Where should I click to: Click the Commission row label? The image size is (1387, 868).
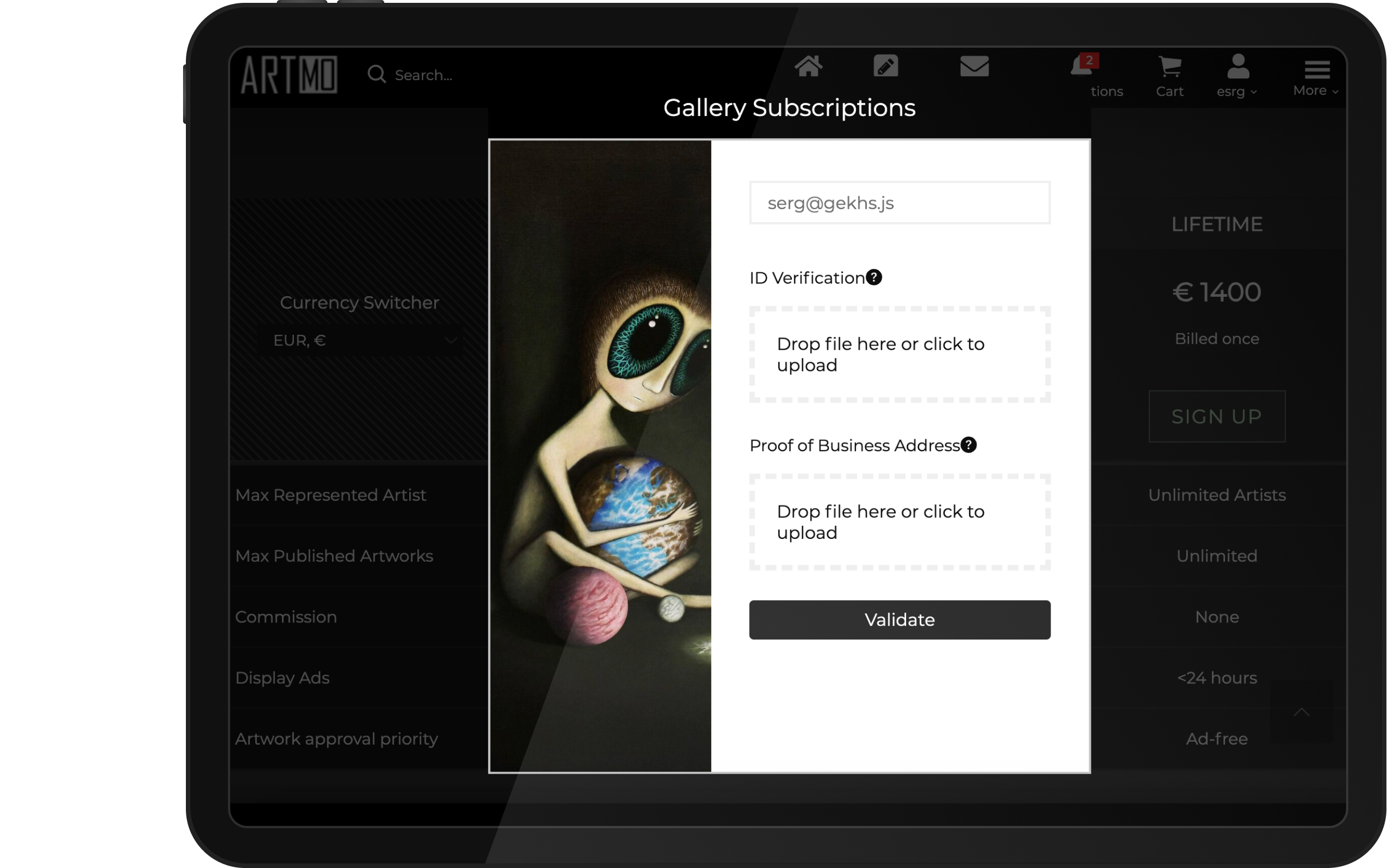(x=286, y=617)
